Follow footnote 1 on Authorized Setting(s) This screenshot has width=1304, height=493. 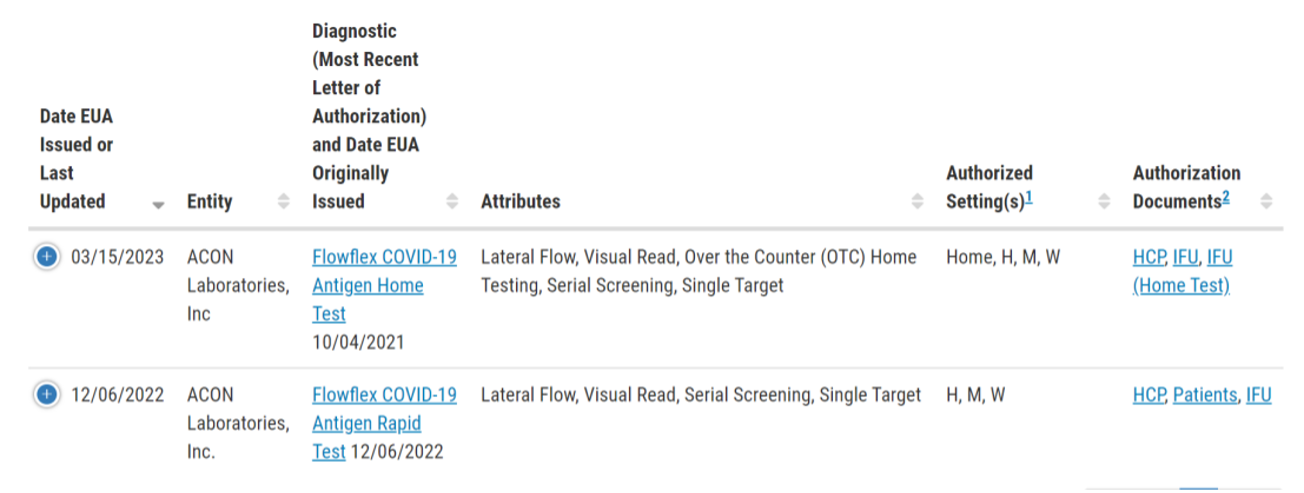pyautogui.click(x=1029, y=197)
